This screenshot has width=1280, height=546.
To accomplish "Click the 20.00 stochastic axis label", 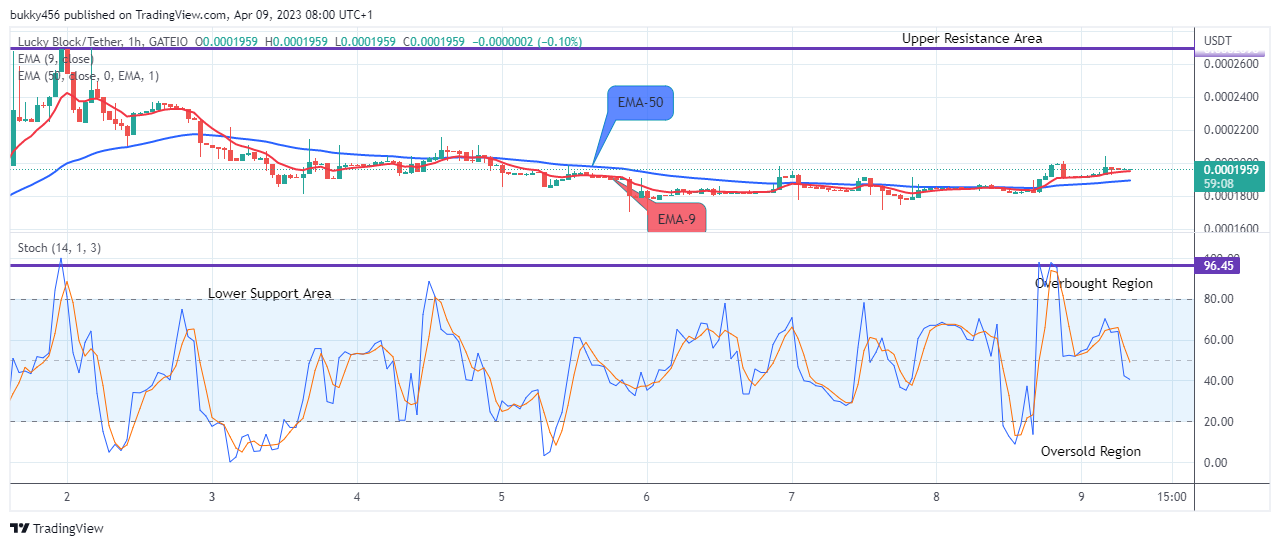I will [x=1219, y=421].
